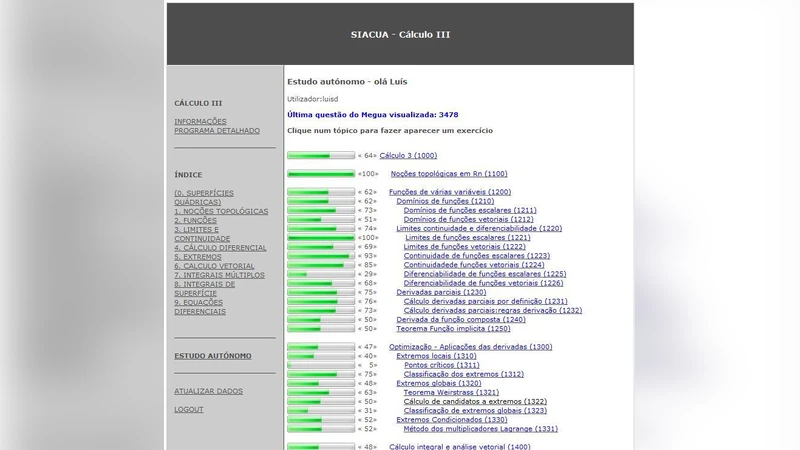Select Funções de várias variáveis (1200)

450,192
